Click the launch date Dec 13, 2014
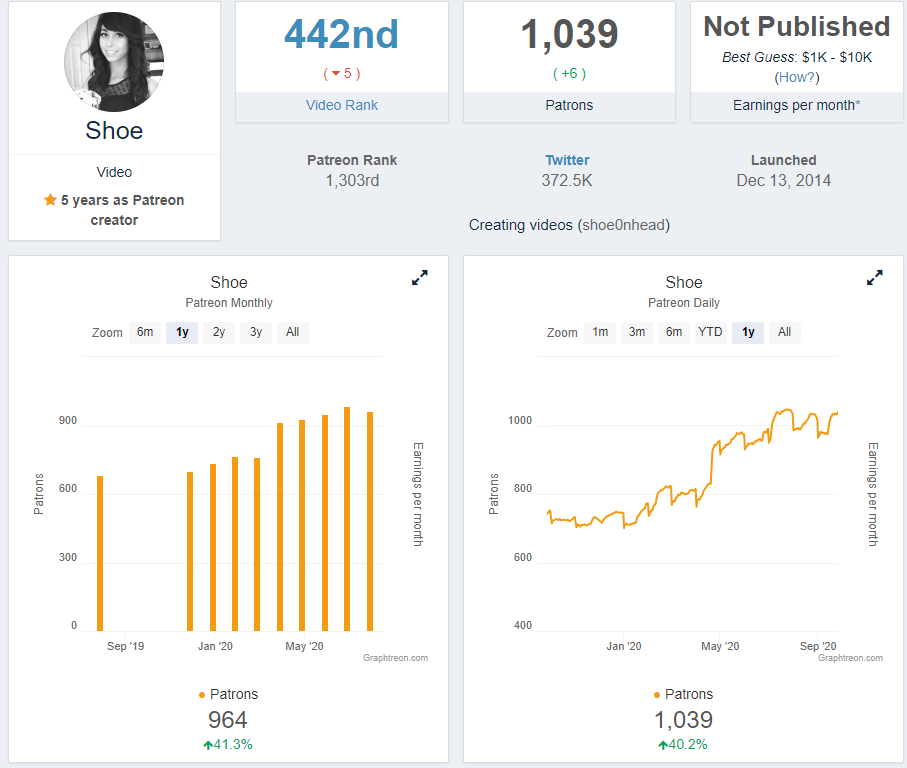Screen dimensions: 907x768 click(784, 181)
